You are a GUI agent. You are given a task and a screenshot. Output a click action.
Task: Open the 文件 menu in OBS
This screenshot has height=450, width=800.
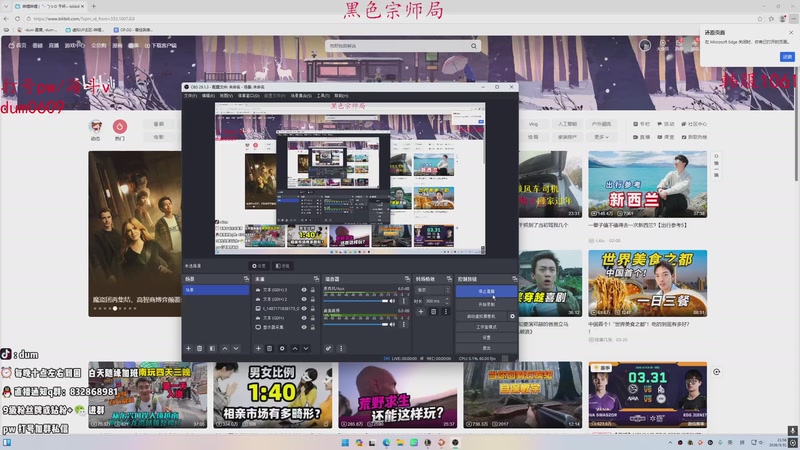pos(190,97)
